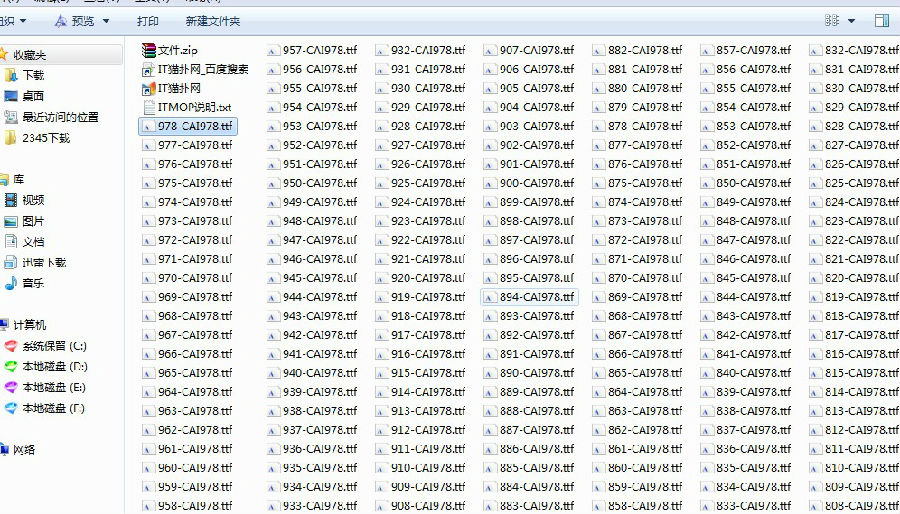Click the 收藏夹 star icon
Viewport: 900px width, 514px height.
click(4, 54)
